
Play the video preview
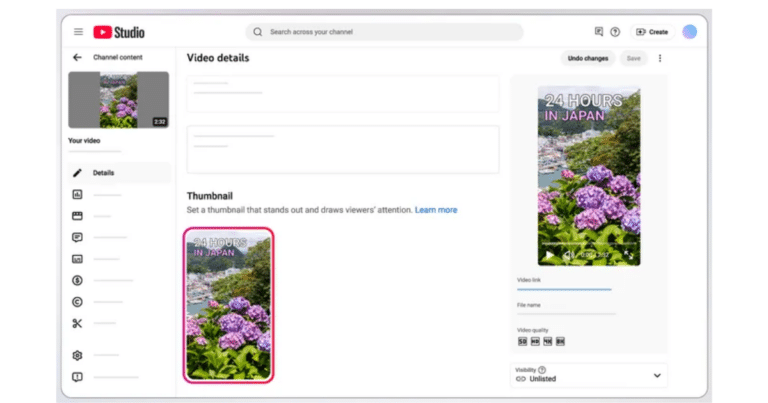coord(550,255)
